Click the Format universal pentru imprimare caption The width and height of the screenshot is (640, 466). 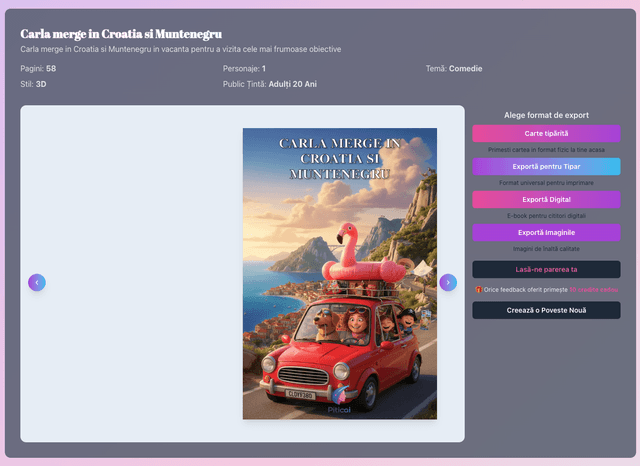tap(546, 183)
